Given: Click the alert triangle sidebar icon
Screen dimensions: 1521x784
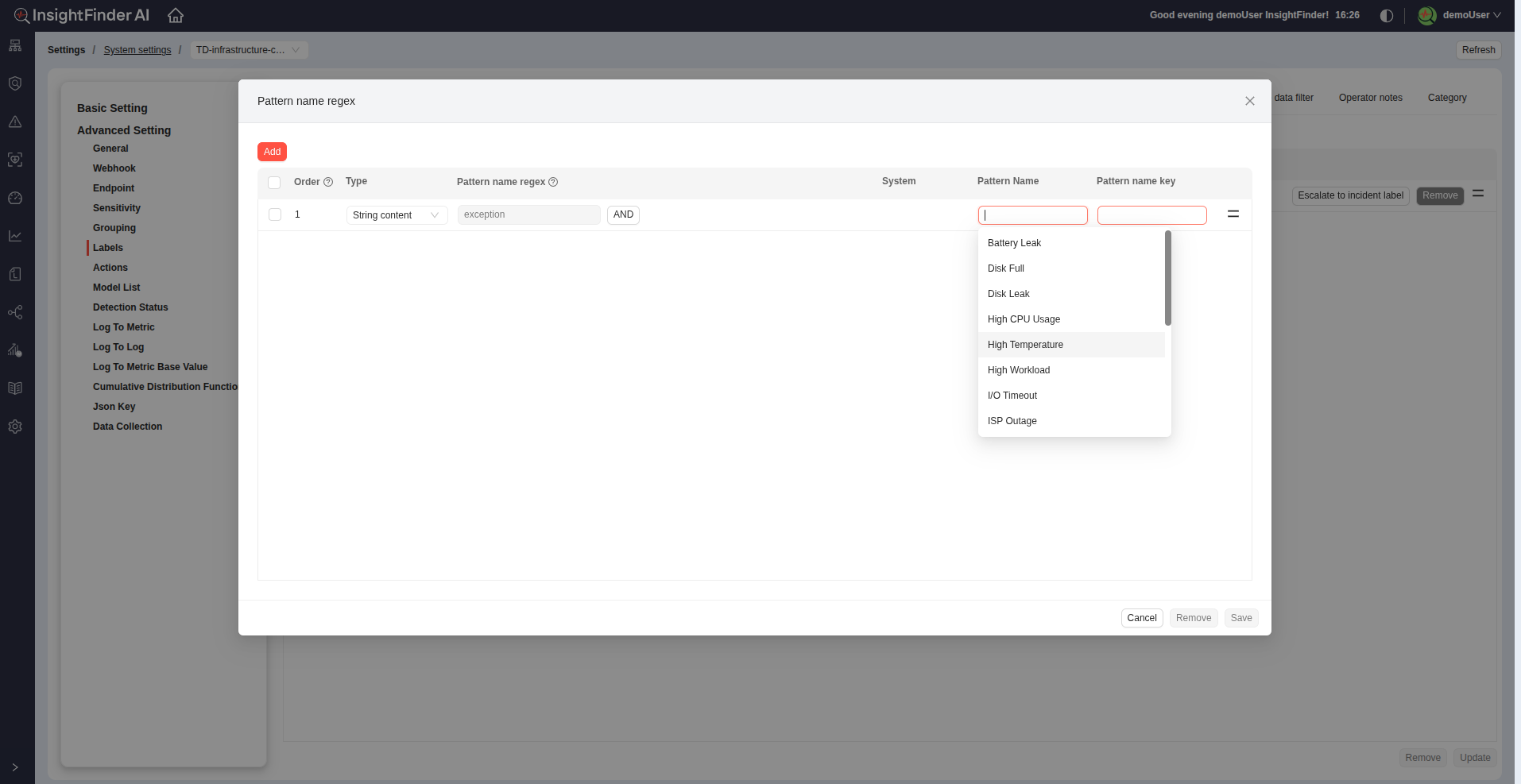Looking at the screenshot, I should coord(15,122).
